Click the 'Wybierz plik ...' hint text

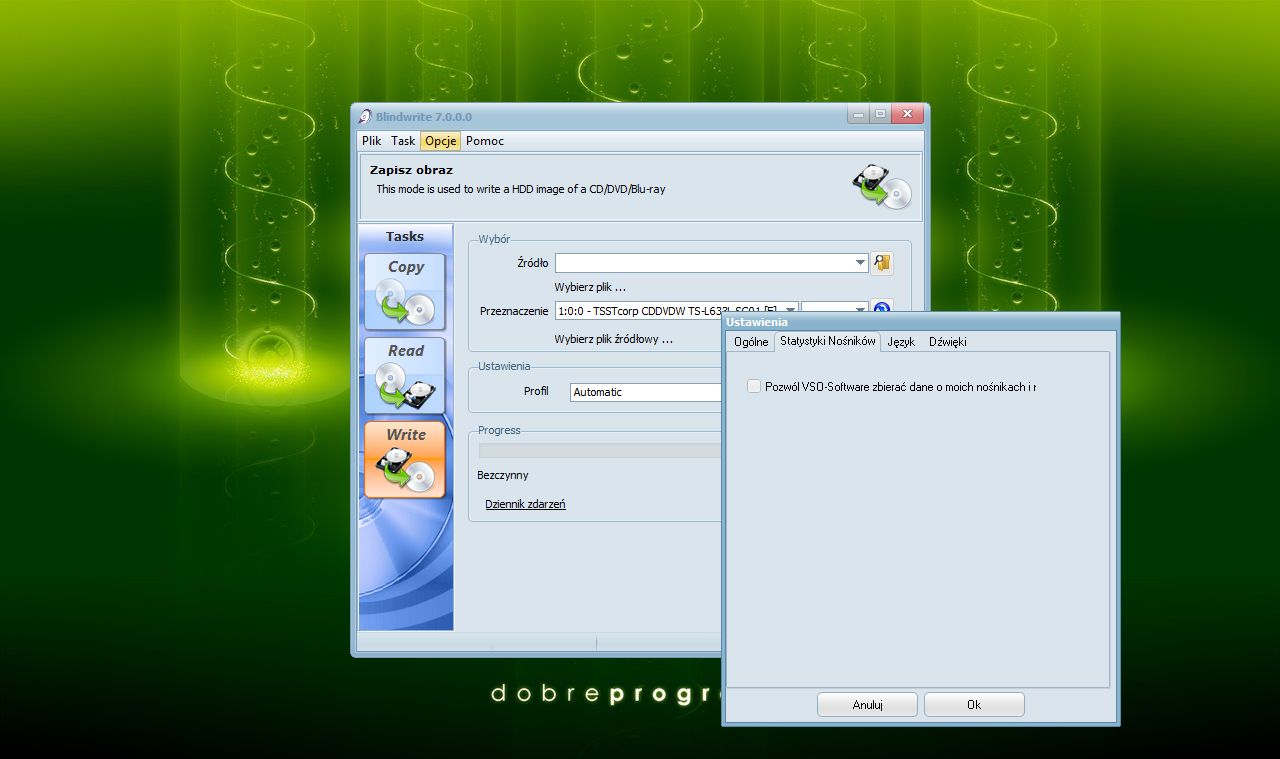pyautogui.click(x=590, y=287)
